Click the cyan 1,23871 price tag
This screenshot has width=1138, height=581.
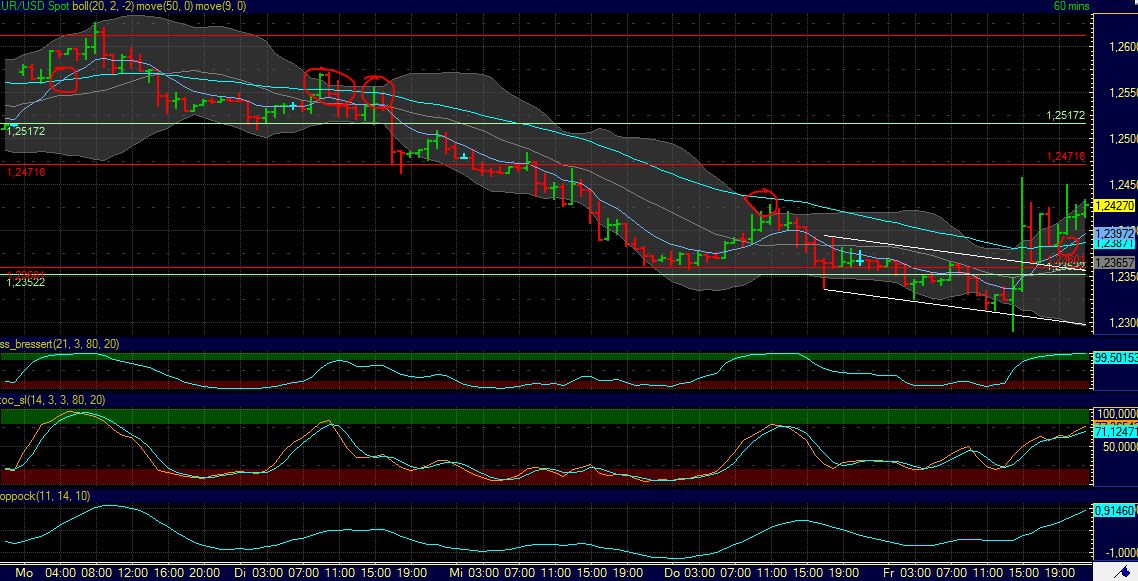1115,244
